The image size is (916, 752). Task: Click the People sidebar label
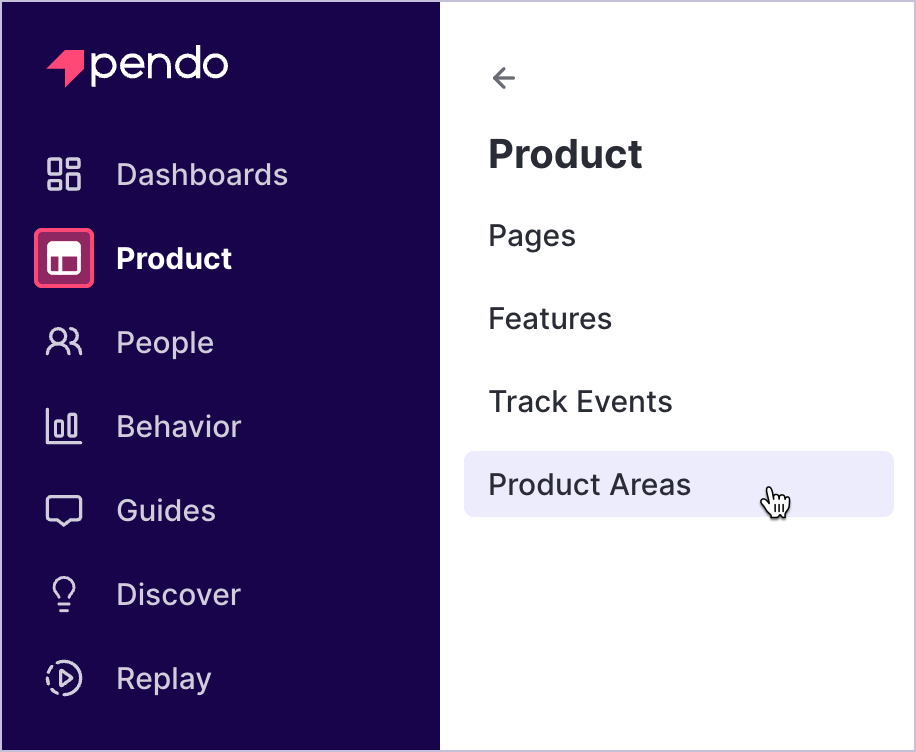click(x=165, y=342)
